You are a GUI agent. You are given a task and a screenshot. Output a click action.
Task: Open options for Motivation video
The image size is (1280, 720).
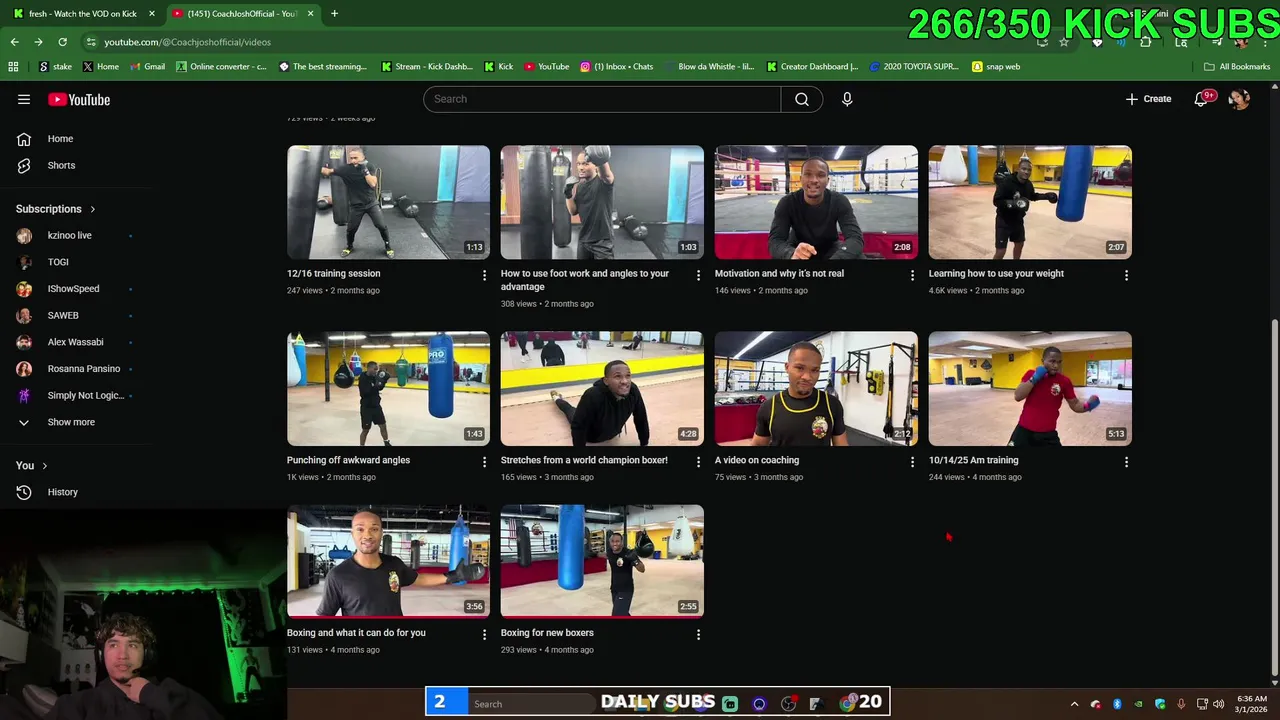912,275
